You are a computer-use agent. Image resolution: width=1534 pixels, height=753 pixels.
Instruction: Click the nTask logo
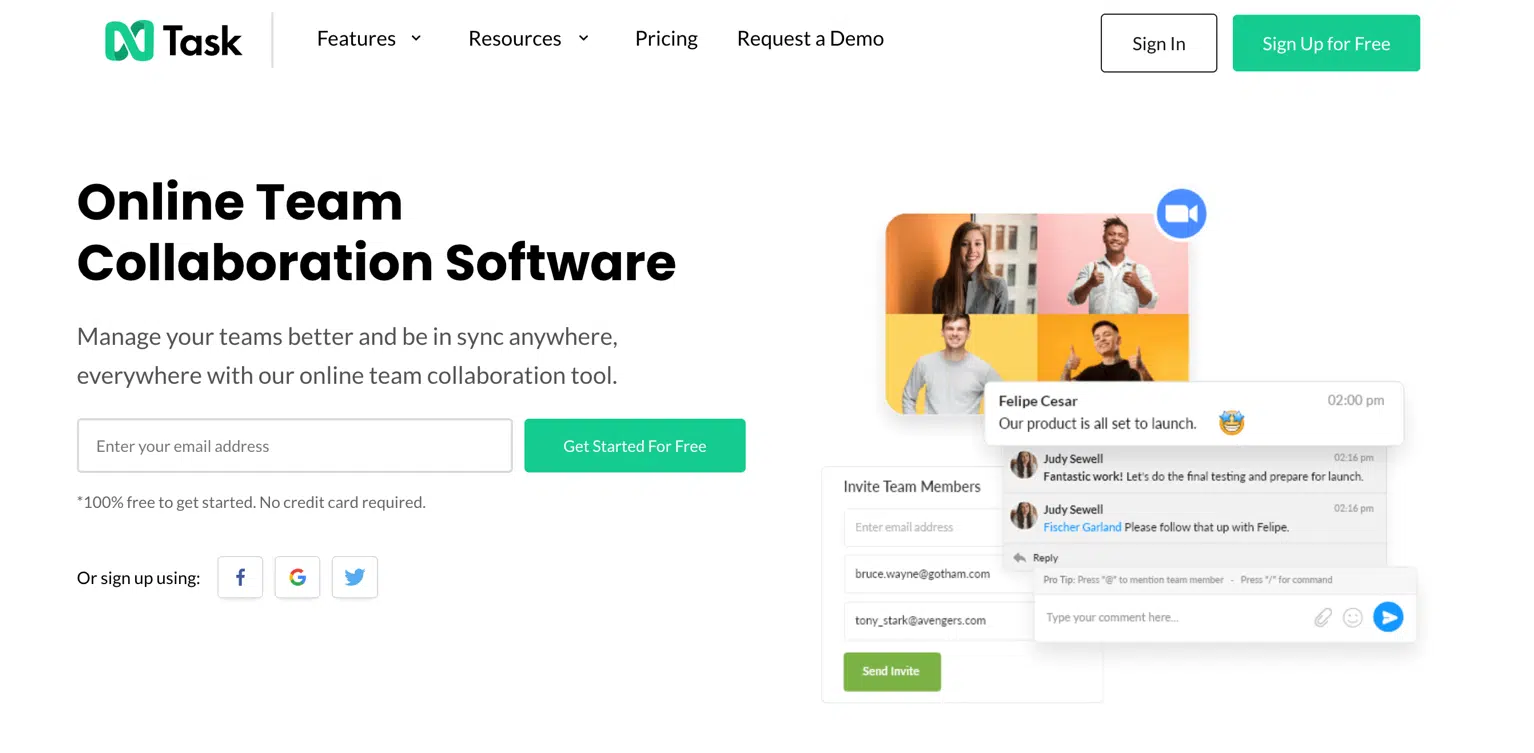173,41
